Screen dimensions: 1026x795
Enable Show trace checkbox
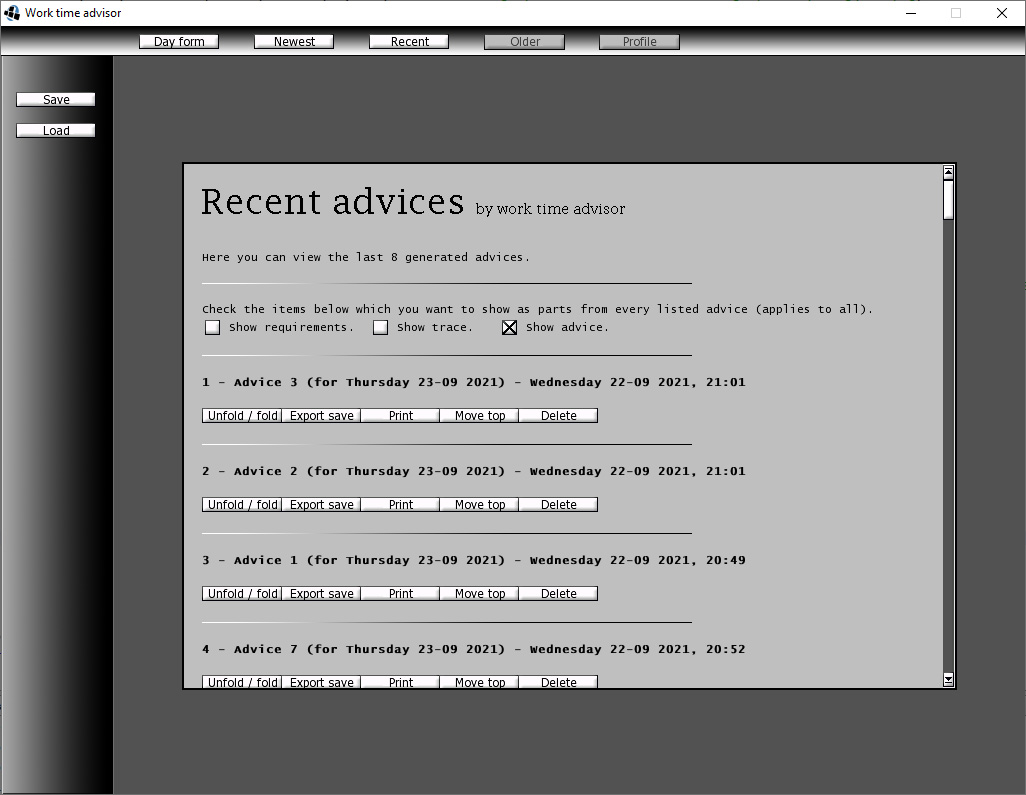click(380, 327)
